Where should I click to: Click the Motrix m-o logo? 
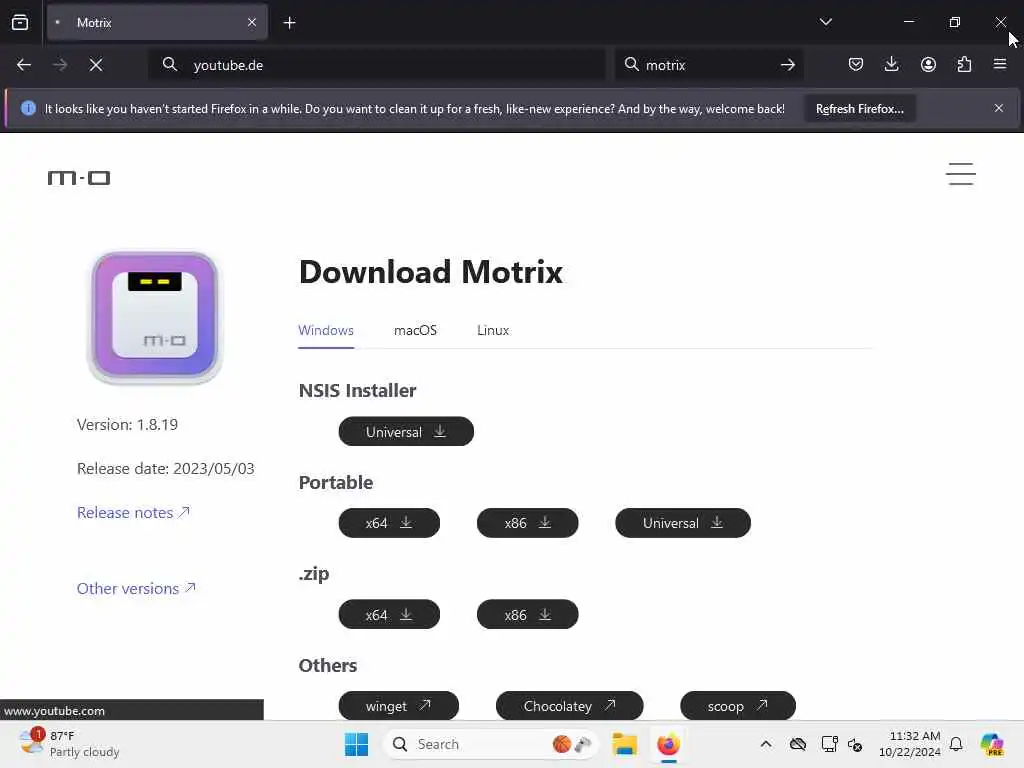coord(79,178)
